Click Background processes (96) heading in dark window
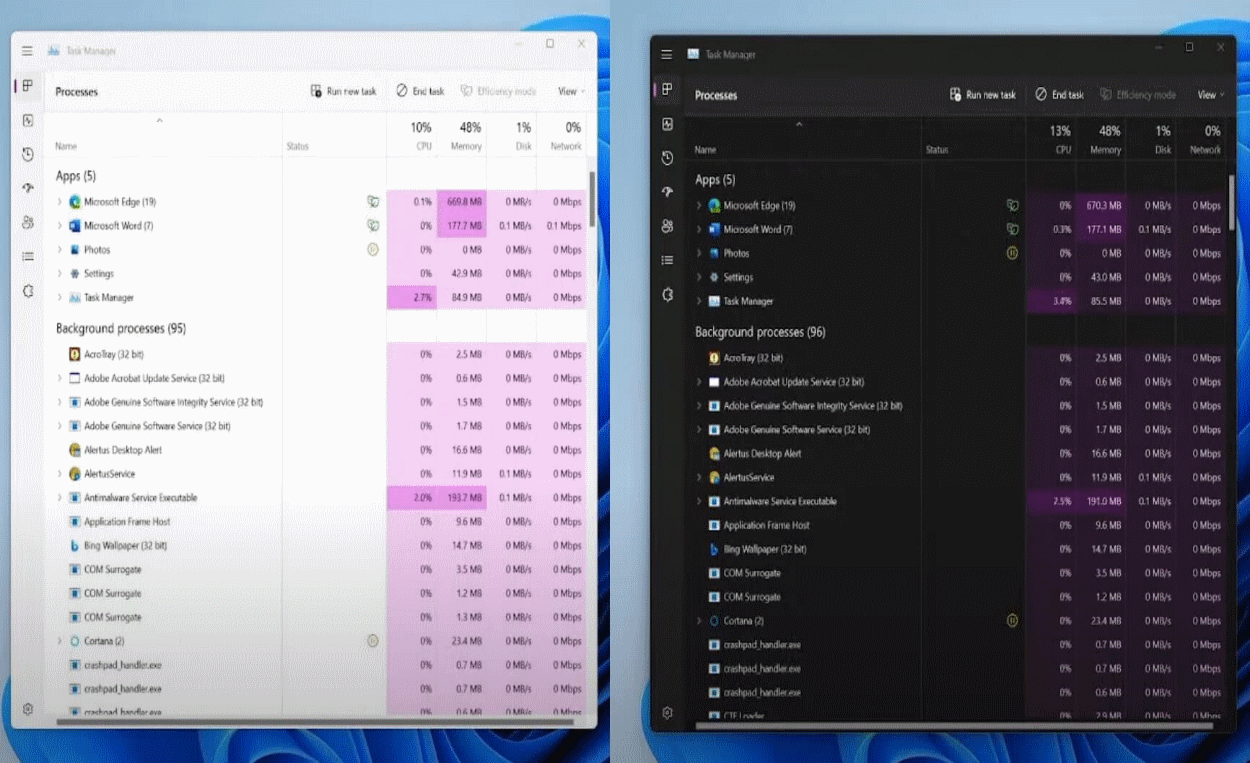The height and width of the screenshot is (763, 1250). [760, 332]
